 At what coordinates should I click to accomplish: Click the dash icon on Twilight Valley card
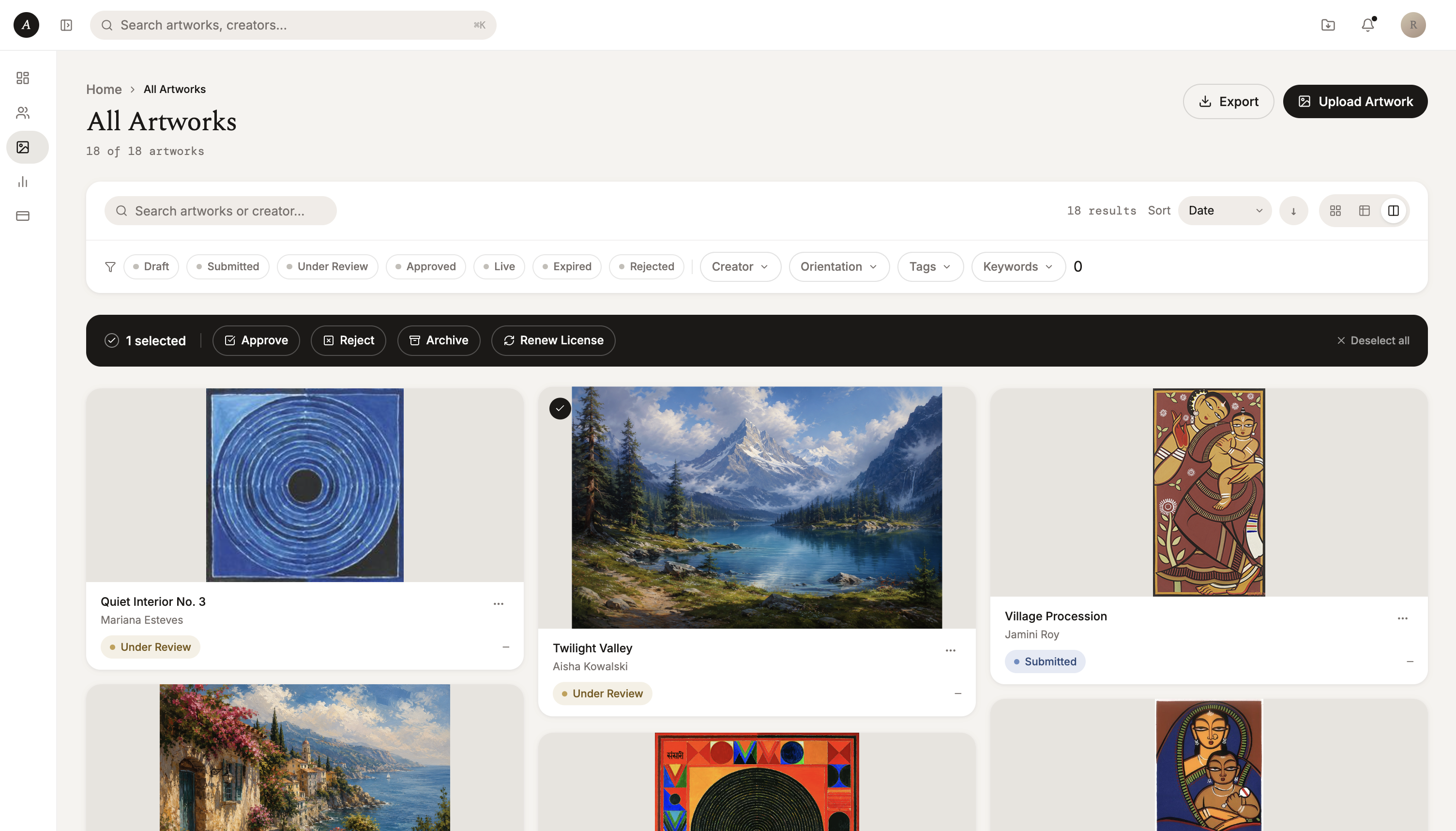[957, 693]
